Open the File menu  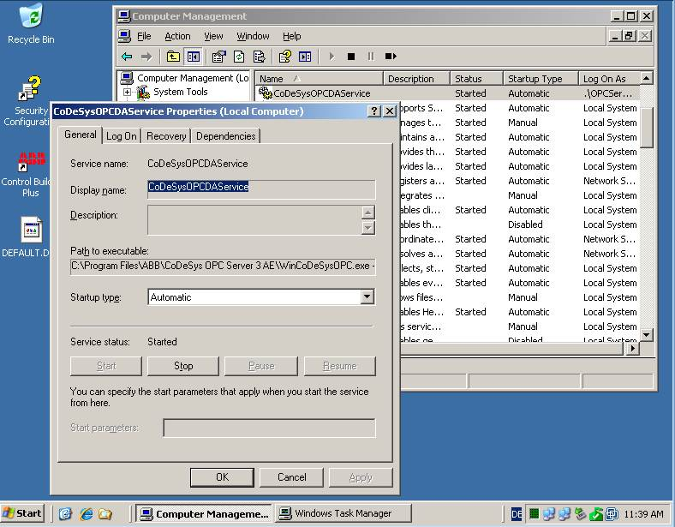click(x=144, y=36)
